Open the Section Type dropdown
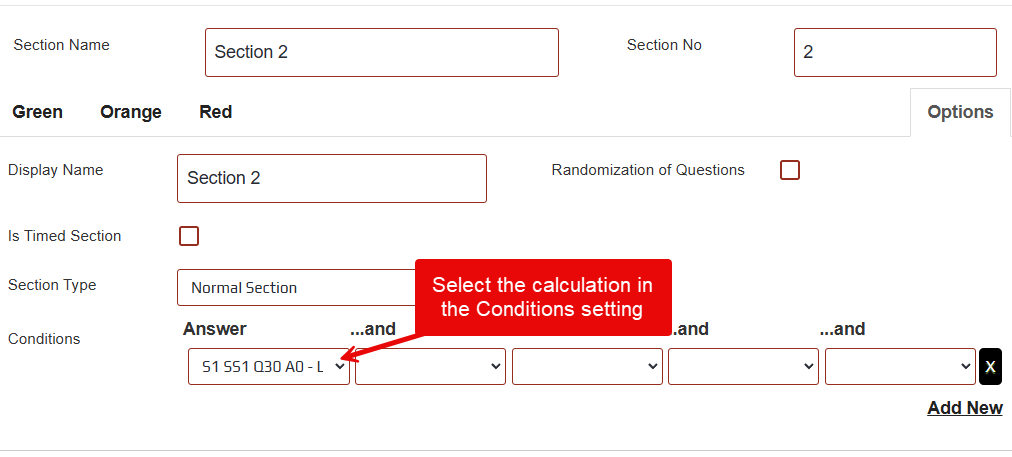Image resolution: width=1012 pixels, height=457 pixels. point(295,288)
